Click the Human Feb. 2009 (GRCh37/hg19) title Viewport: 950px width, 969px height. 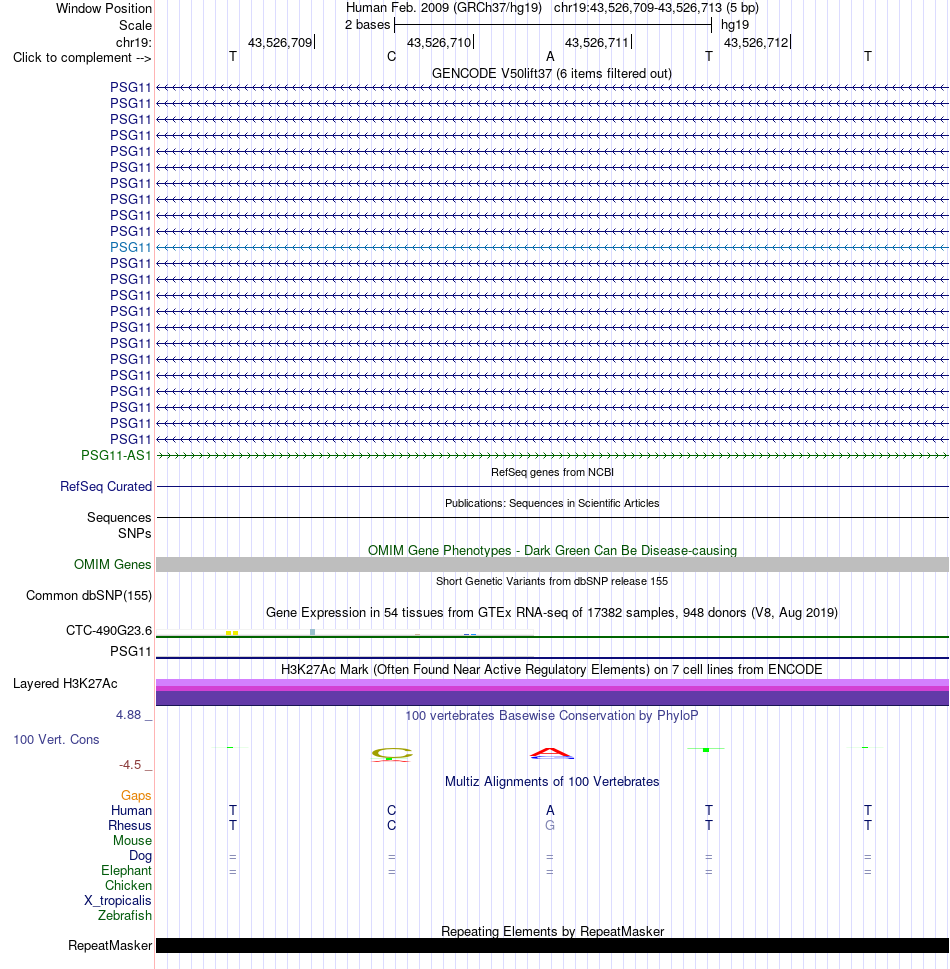click(x=444, y=8)
